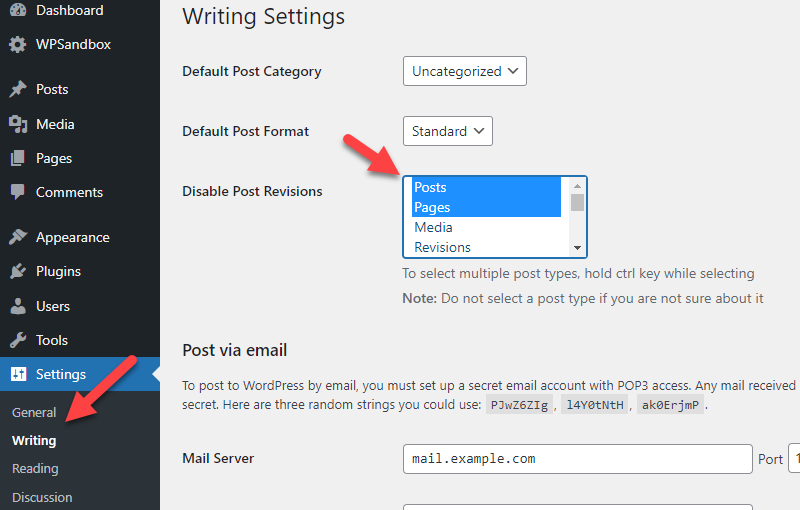Click the Users person icon
This screenshot has height=510, width=800.
(x=18, y=306)
